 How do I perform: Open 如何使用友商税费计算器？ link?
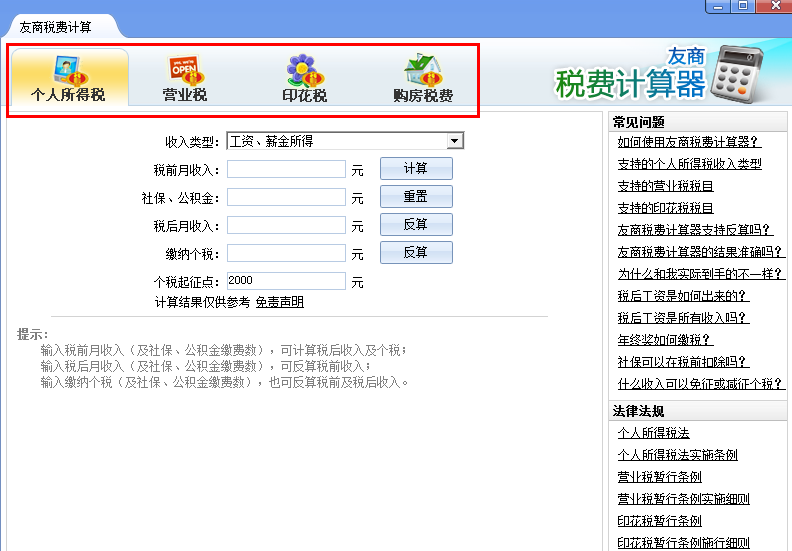[x=689, y=142]
